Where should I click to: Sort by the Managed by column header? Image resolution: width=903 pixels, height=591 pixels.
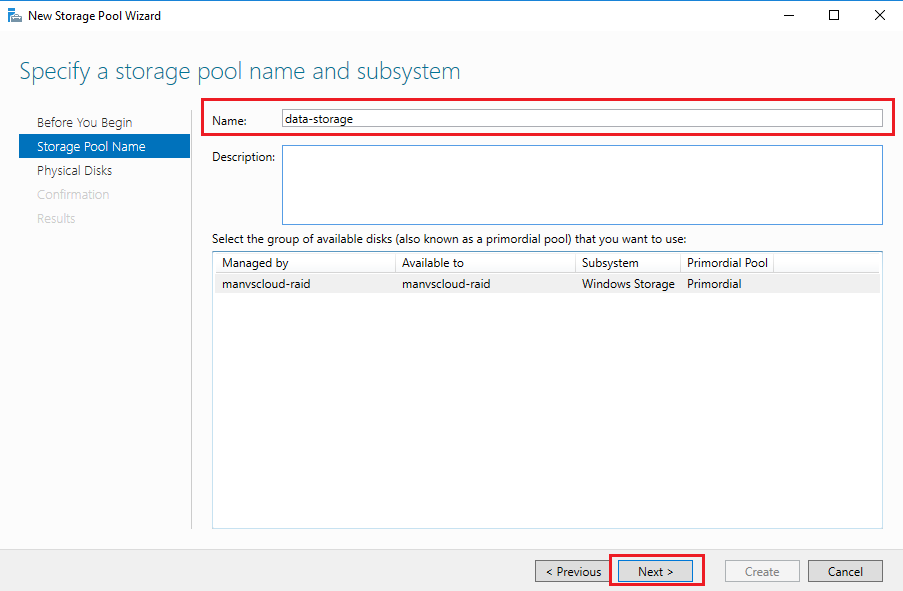[x=305, y=263]
